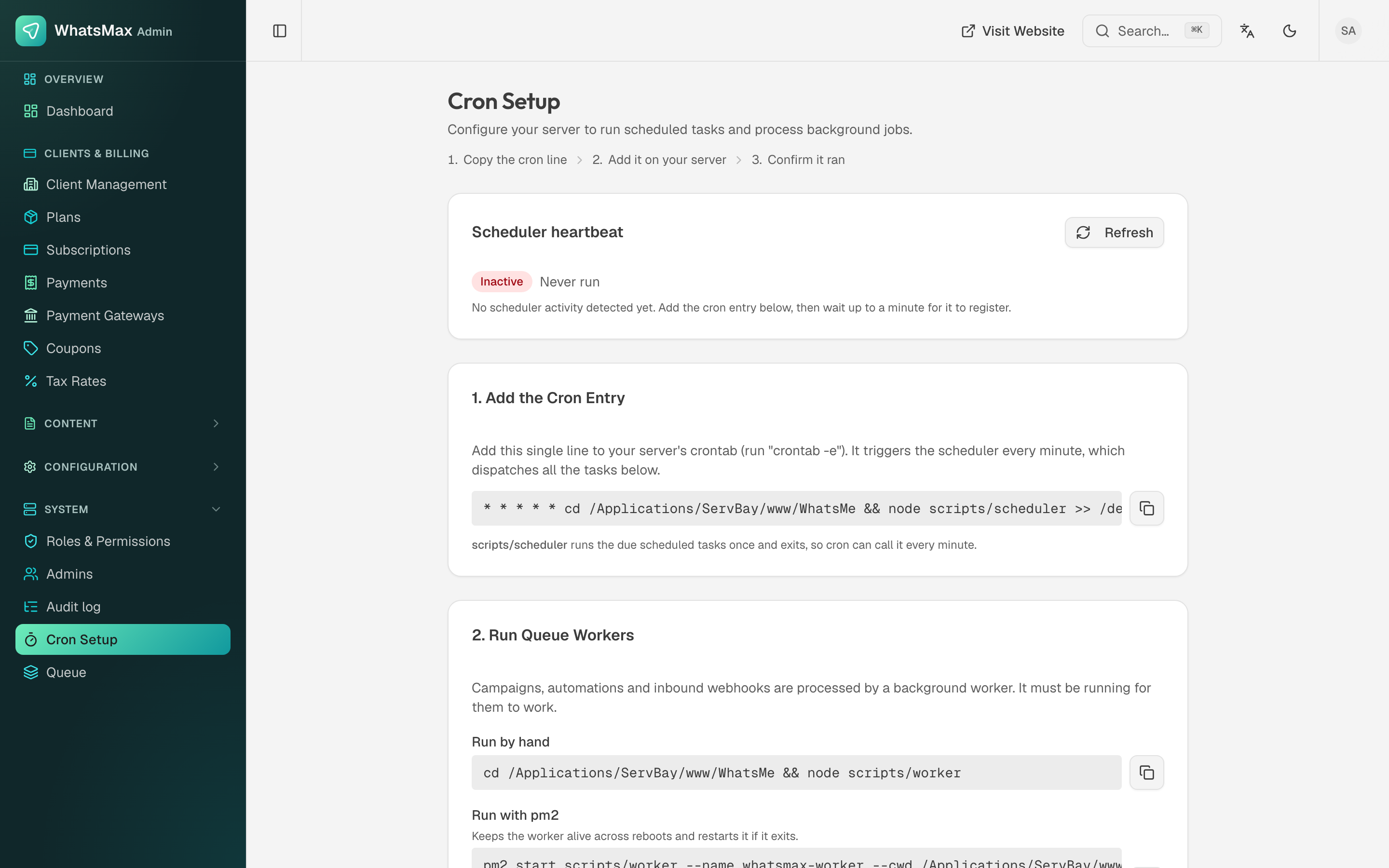Click the Audit log list icon
This screenshot has height=868, width=1389.
coord(30,606)
